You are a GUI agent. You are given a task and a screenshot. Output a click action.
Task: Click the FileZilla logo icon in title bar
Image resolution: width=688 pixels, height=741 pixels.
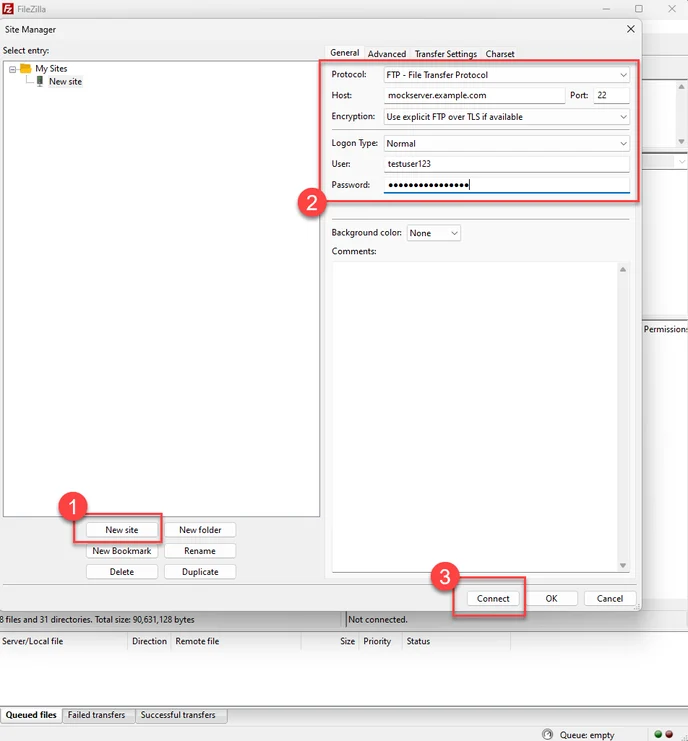click(x=8, y=9)
